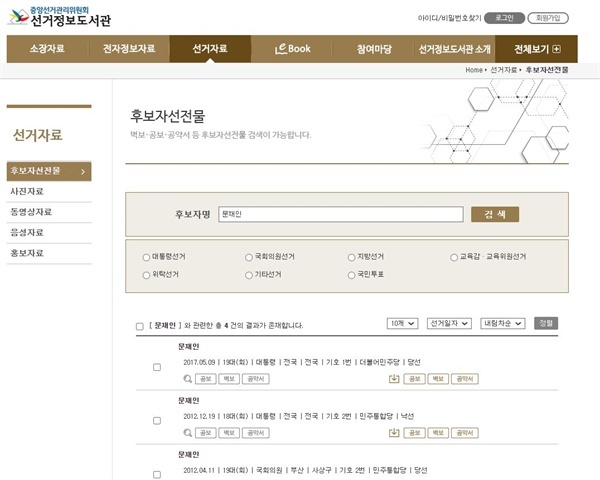Select the 국회의원선거 radio button
Screen dimensions: 600x480
click(x=248, y=256)
